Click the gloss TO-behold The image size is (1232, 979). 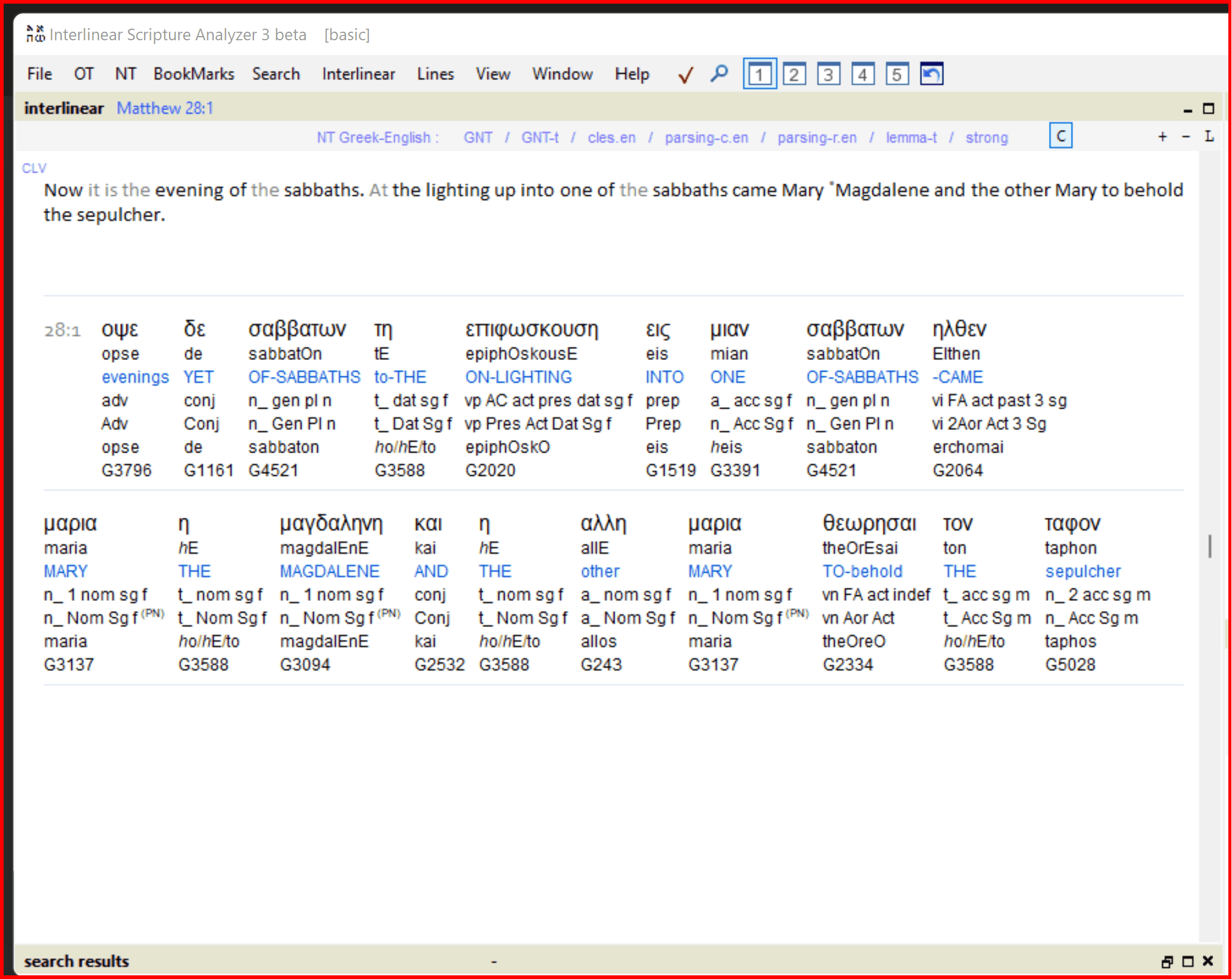[x=862, y=572]
